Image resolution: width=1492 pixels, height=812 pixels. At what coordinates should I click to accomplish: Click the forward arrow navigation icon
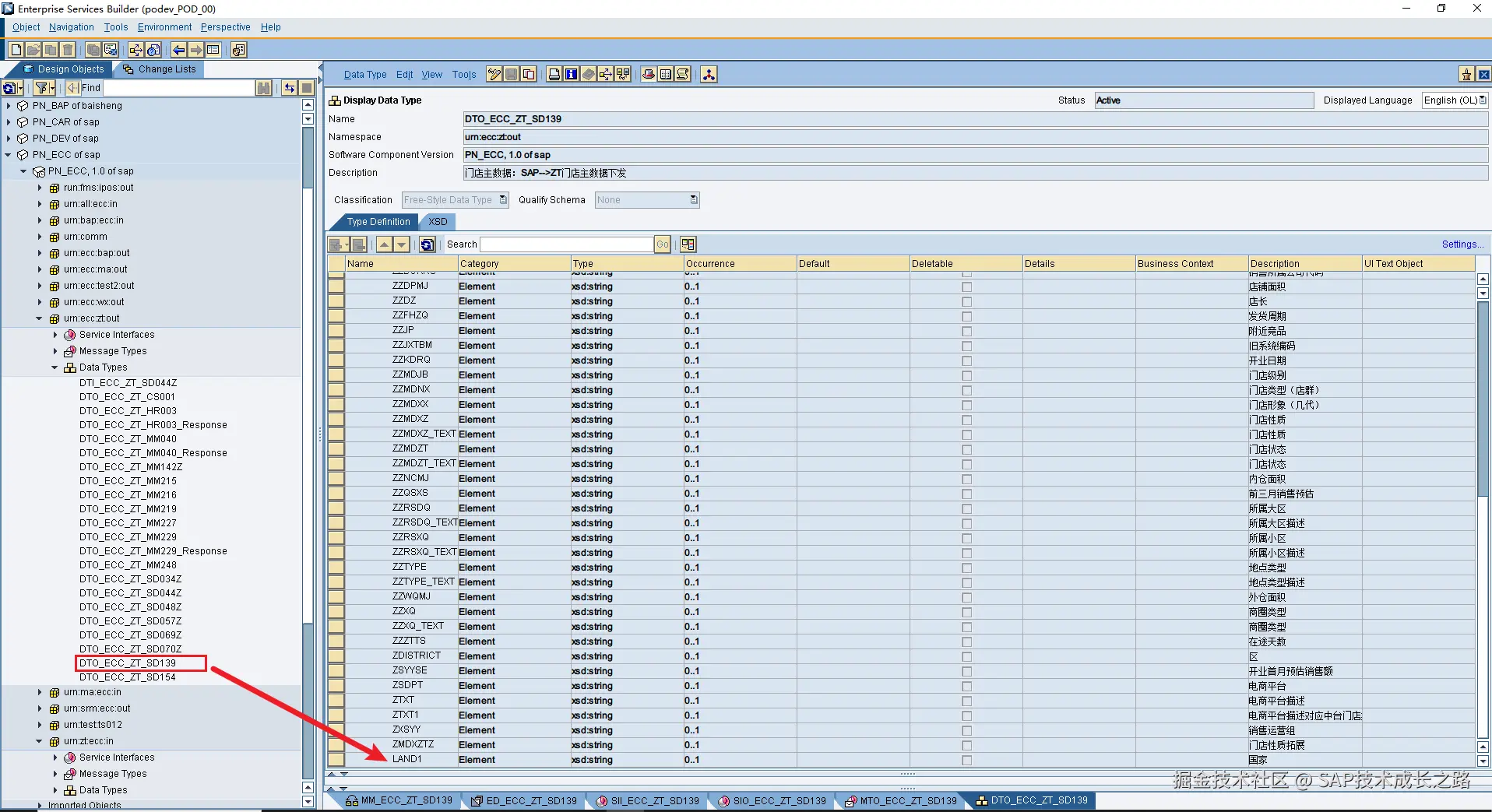196,50
